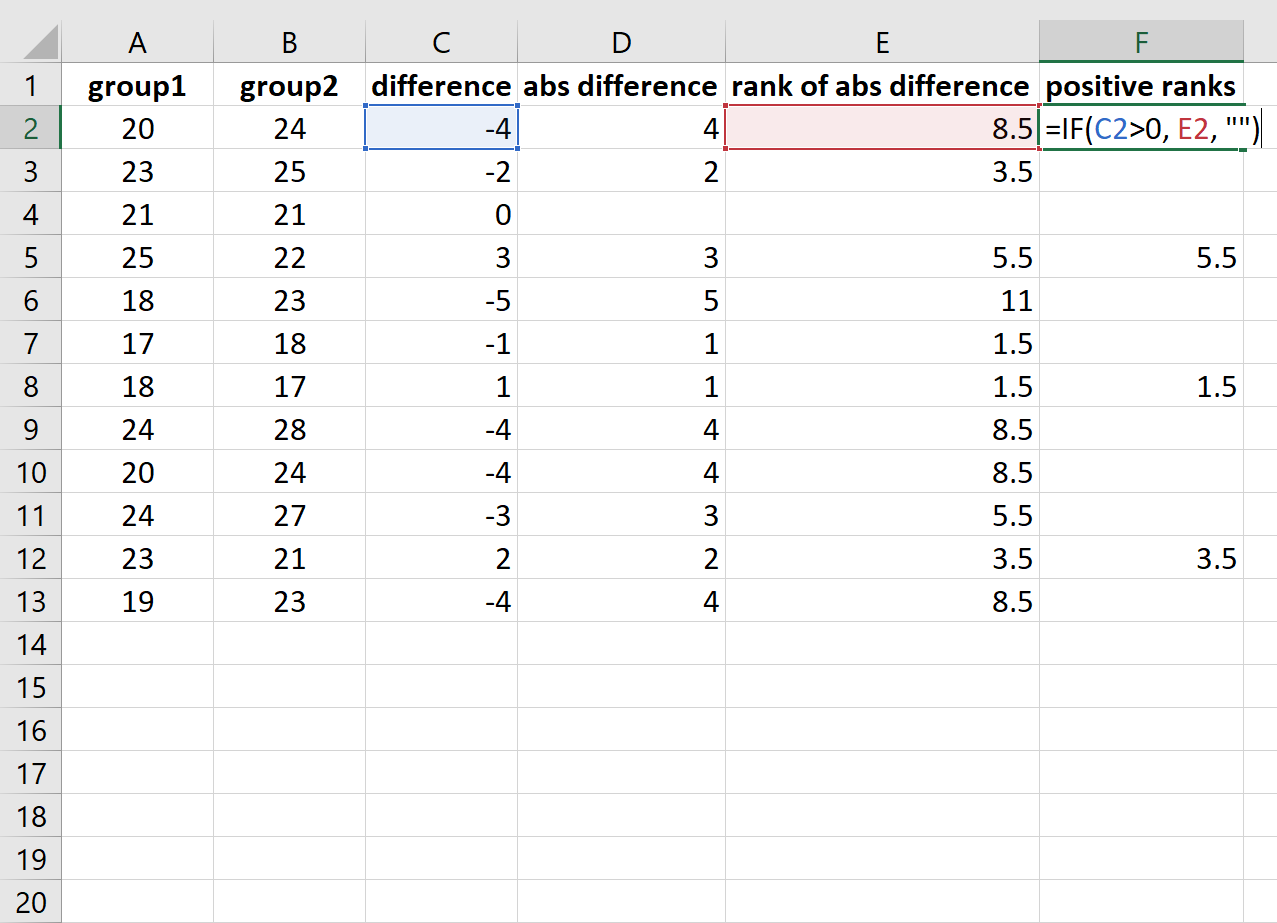Click cell C2 containing -4
The width and height of the screenshot is (1277, 923).
tap(440, 128)
